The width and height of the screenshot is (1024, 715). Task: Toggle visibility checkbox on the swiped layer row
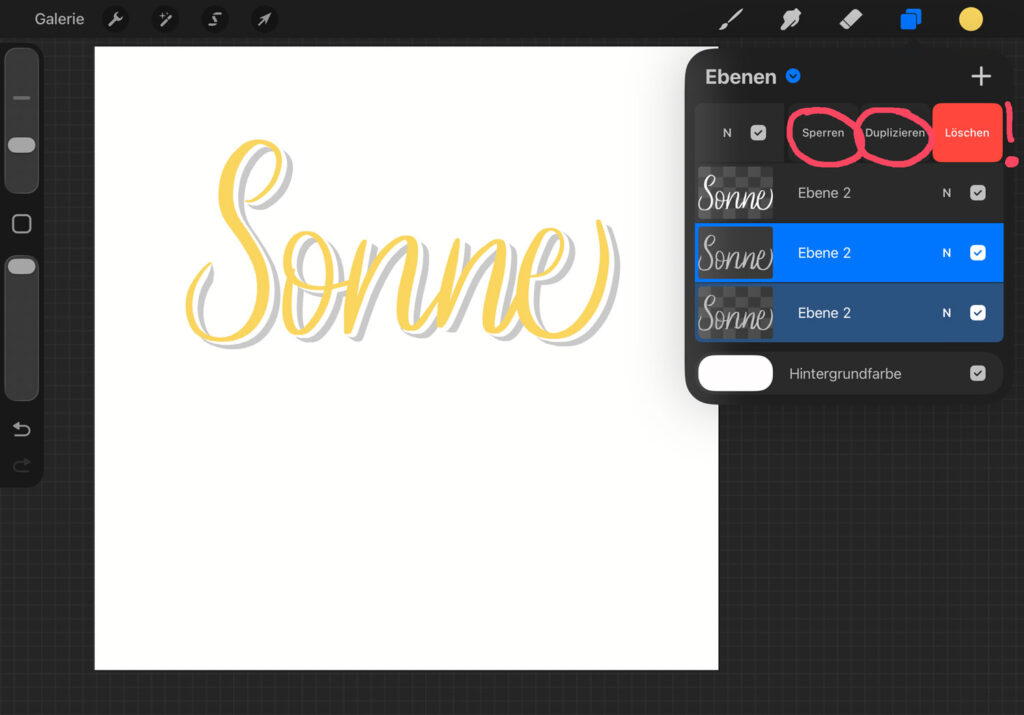[x=758, y=133]
